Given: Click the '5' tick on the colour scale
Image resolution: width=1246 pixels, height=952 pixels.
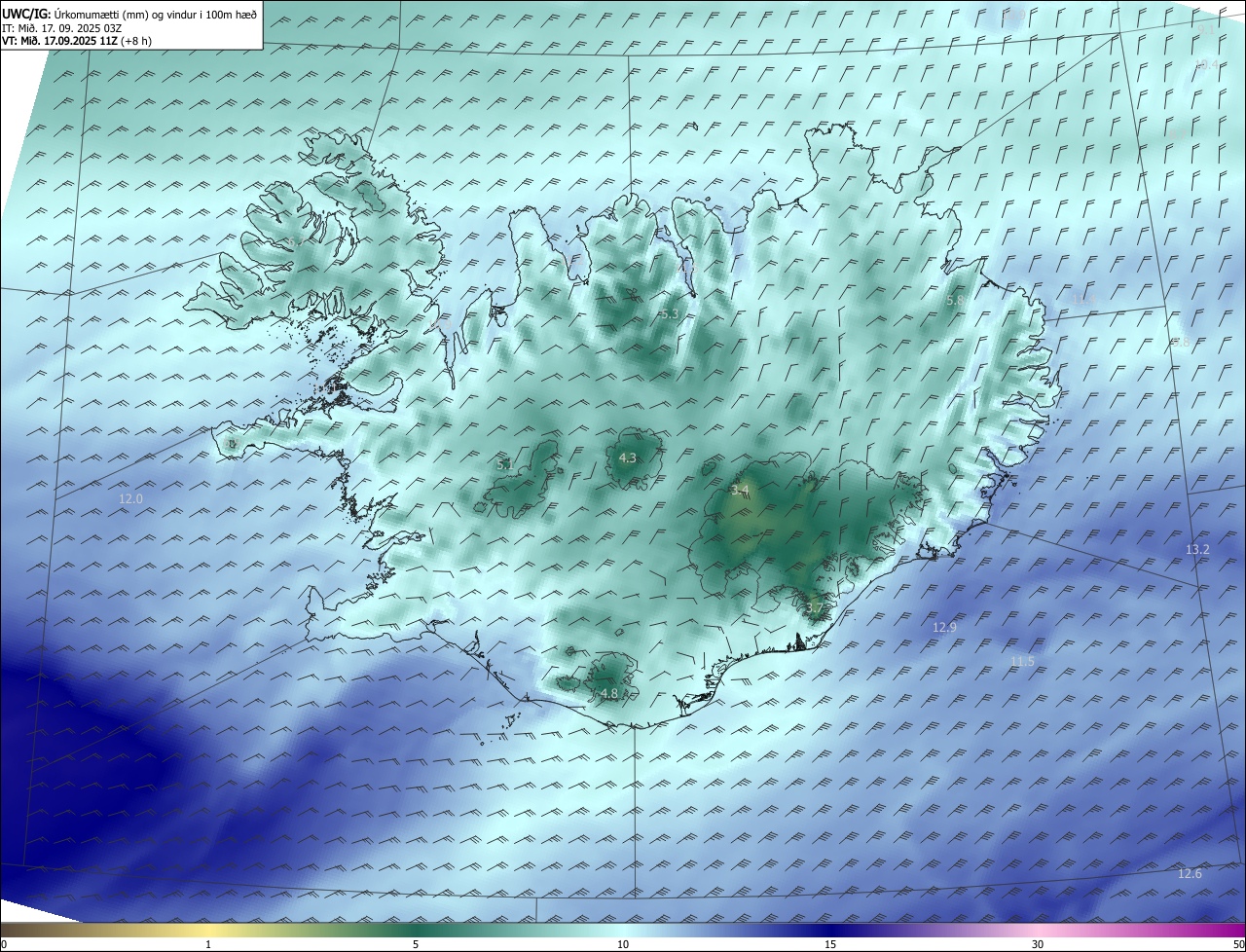Looking at the screenshot, I should pyautogui.click(x=415, y=944).
